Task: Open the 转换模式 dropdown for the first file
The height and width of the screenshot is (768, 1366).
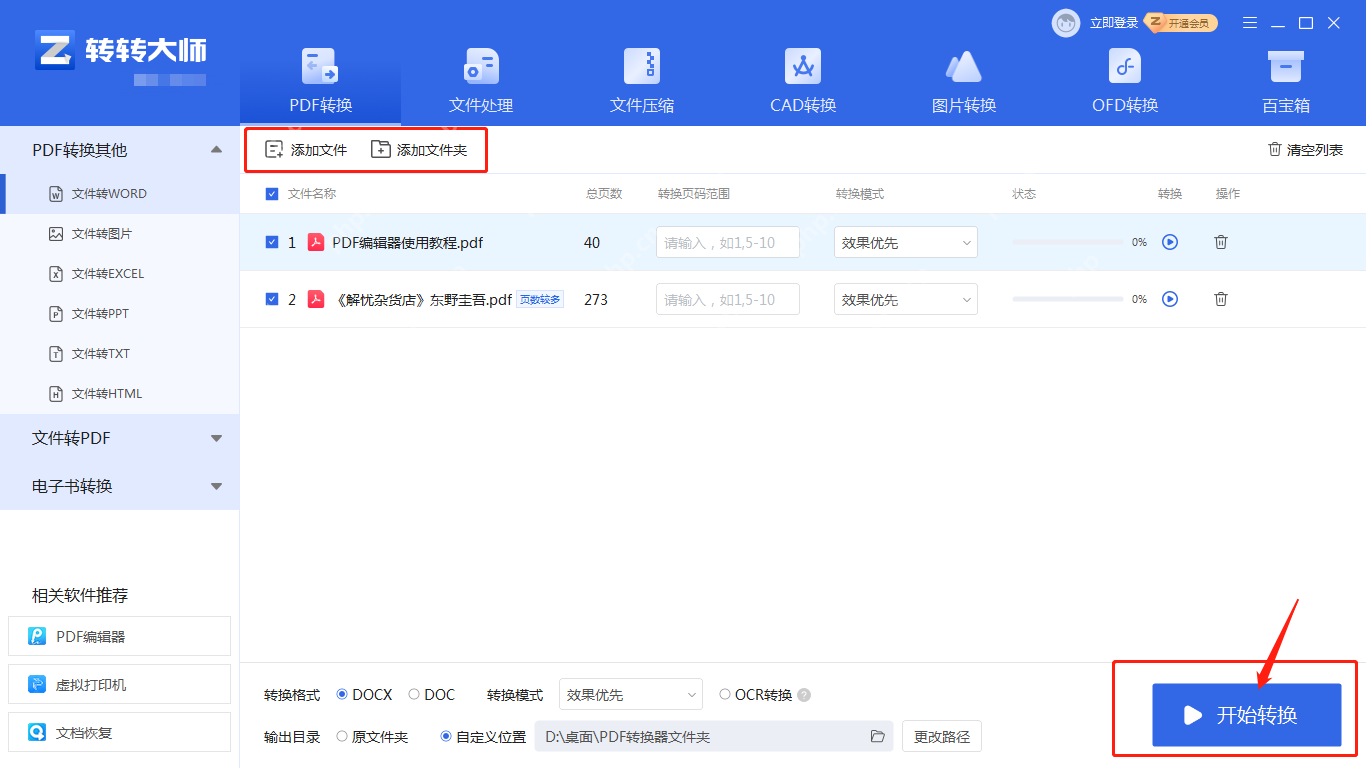Action: 905,242
